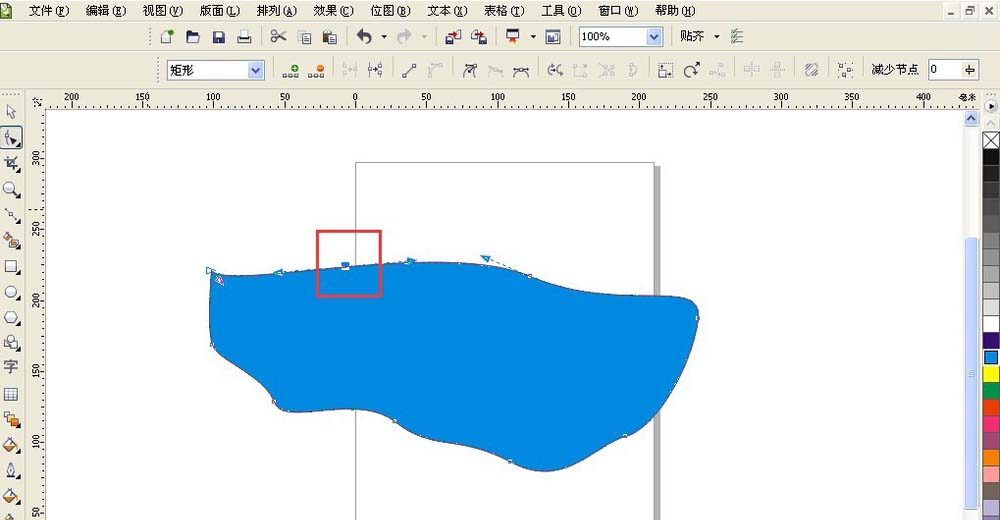This screenshot has width=1000, height=520.
Task: Expand the launcher dropdown arrow
Action: coord(533,36)
